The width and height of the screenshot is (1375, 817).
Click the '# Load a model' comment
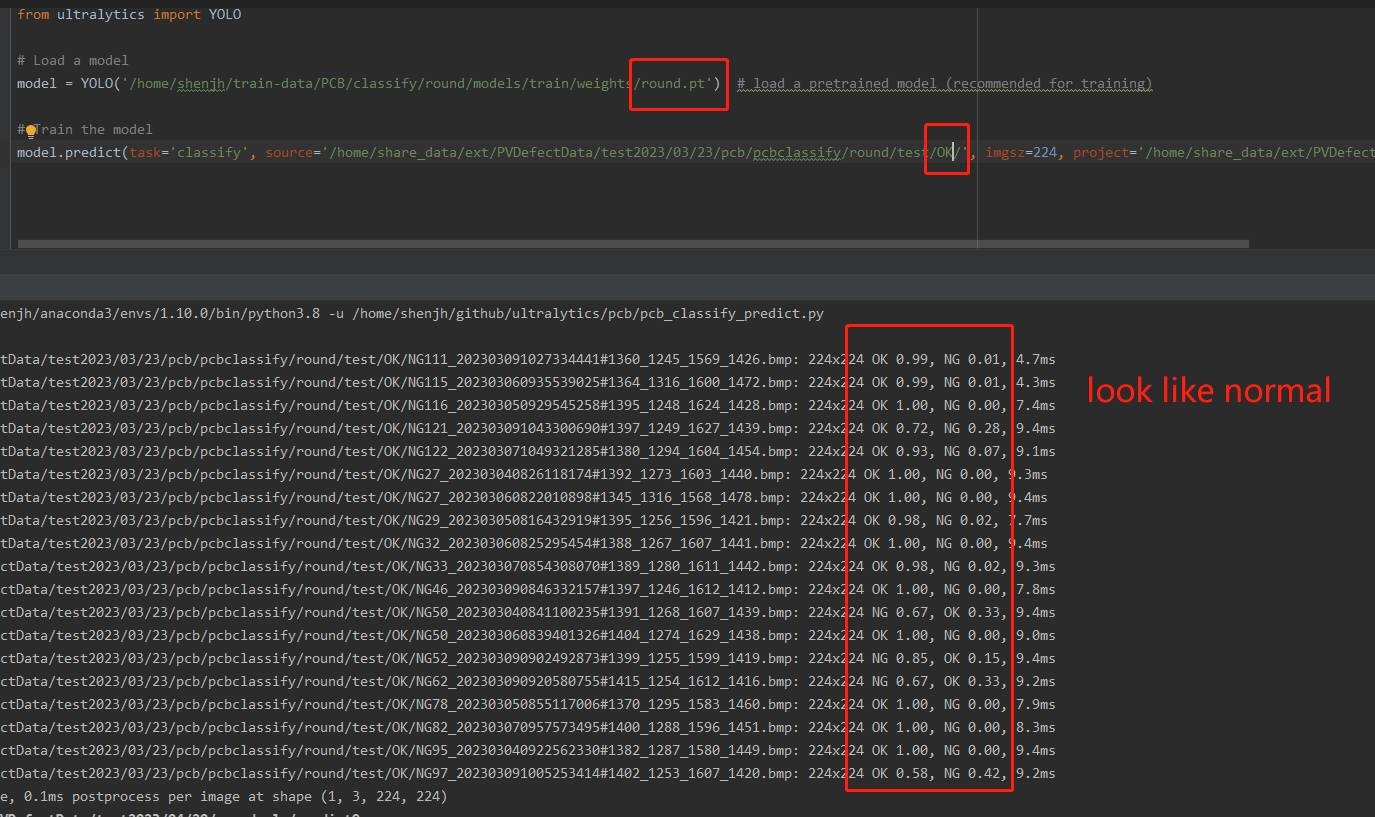tap(70, 60)
